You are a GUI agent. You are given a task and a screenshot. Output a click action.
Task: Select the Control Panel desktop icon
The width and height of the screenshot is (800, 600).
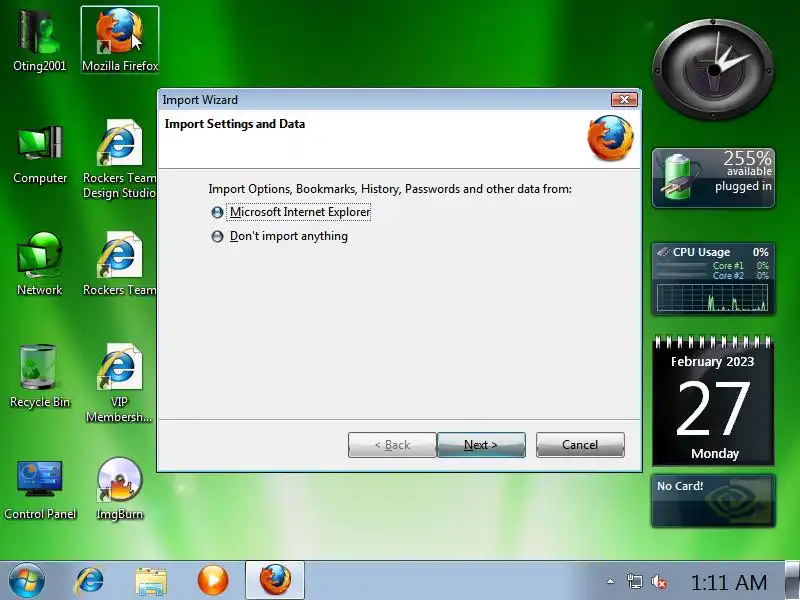pos(40,490)
